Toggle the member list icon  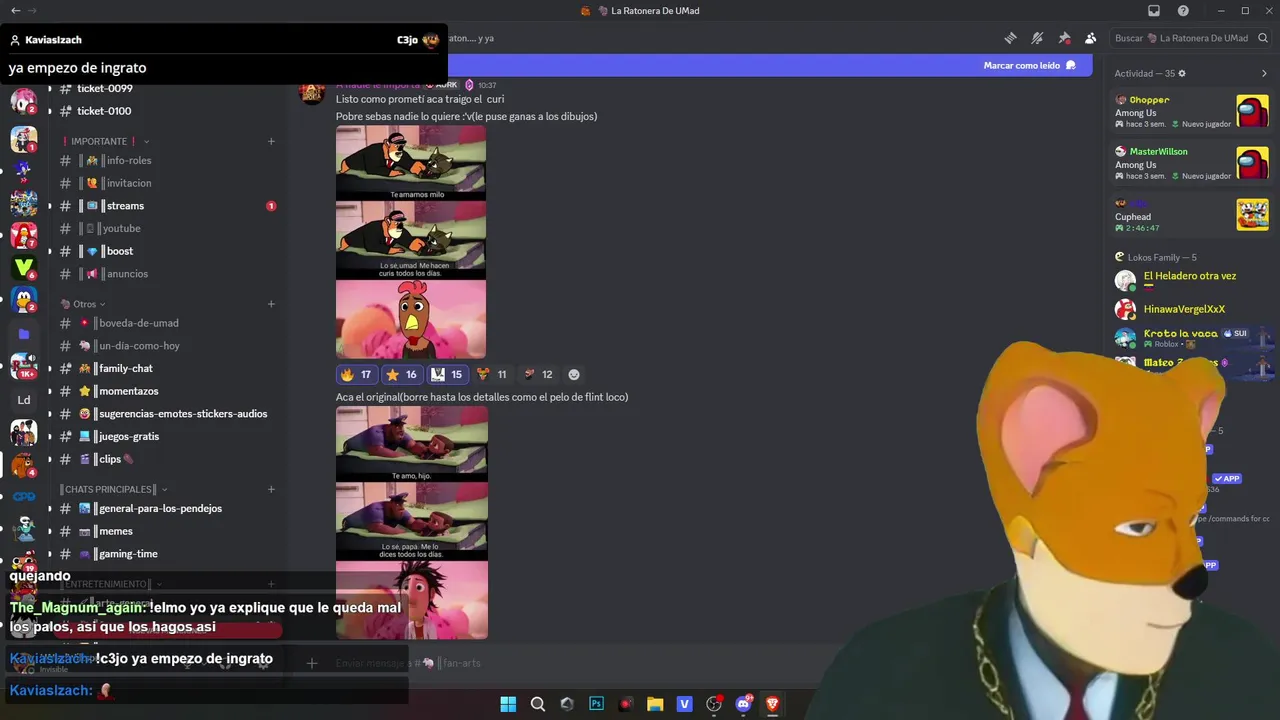[1091, 38]
